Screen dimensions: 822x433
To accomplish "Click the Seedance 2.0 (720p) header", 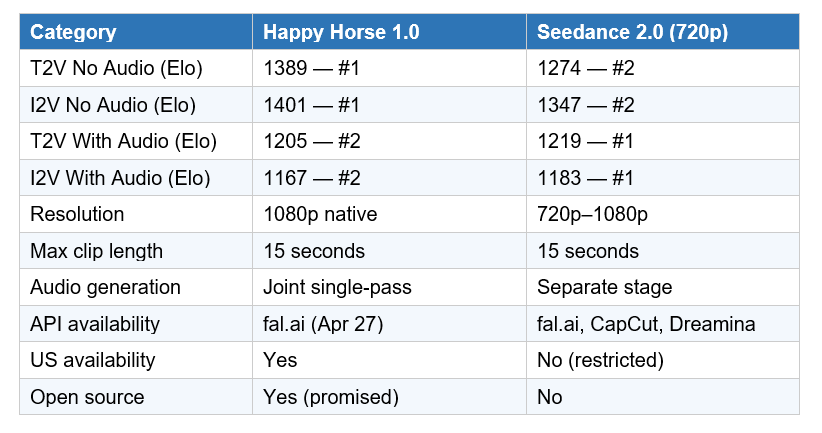I will (632, 32).
